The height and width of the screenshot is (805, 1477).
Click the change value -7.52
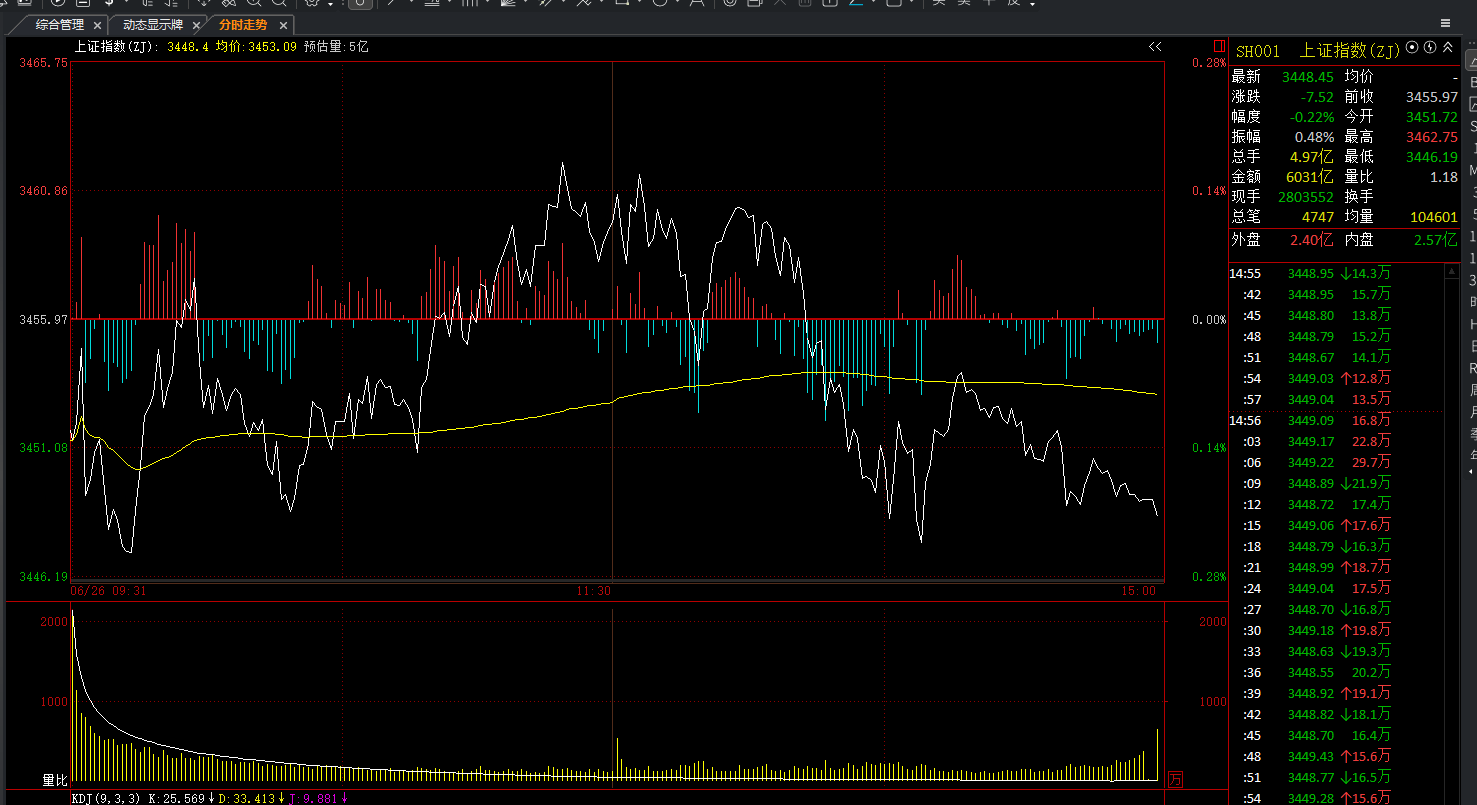(x=1318, y=97)
